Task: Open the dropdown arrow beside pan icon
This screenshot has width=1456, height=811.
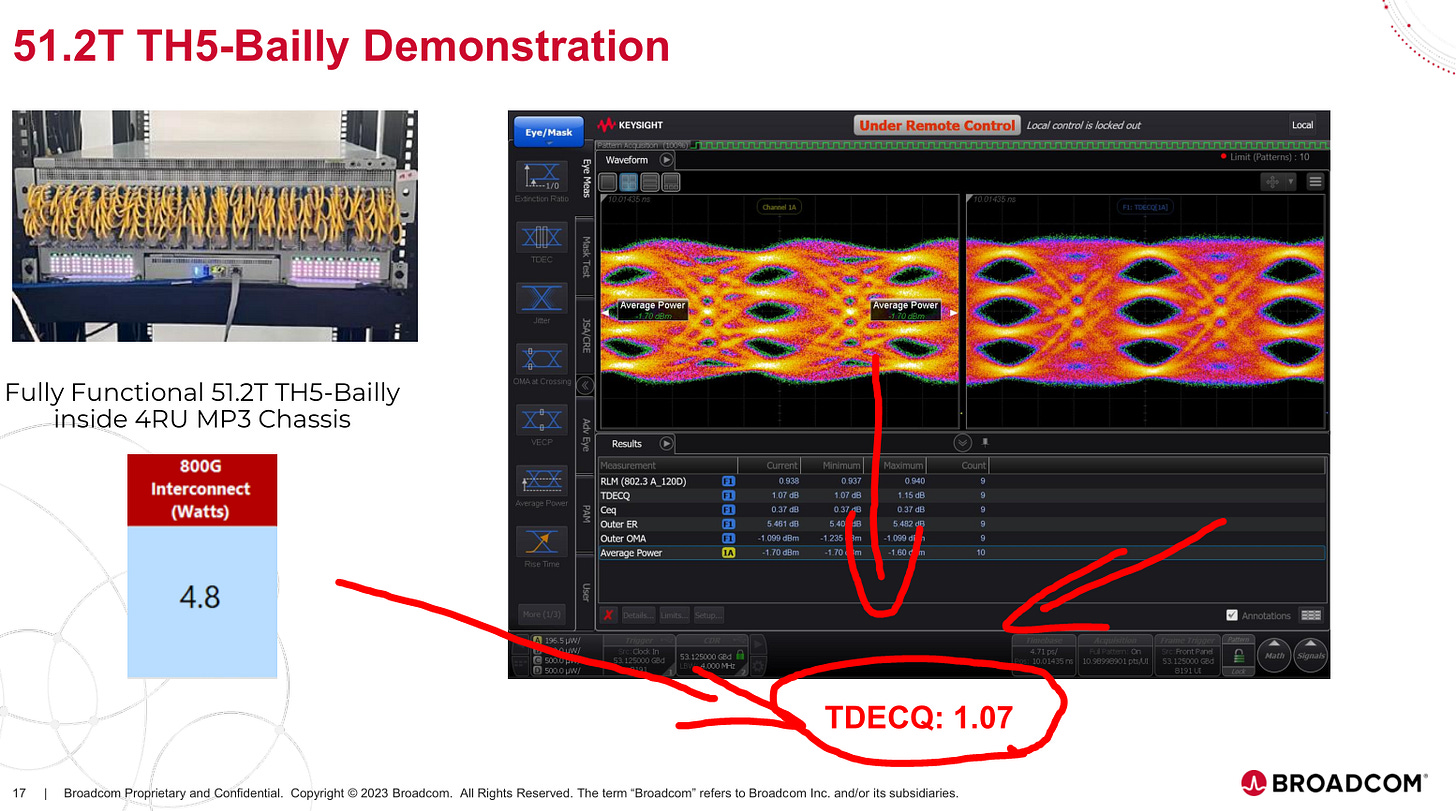Action: 1291,181
